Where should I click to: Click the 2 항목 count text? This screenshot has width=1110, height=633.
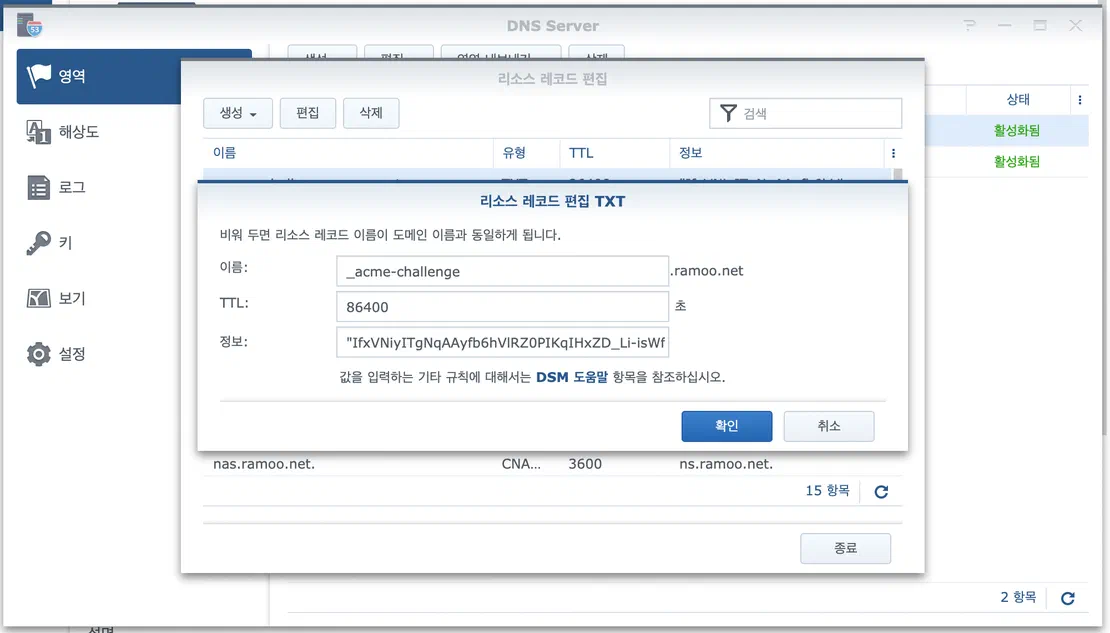pos(1018,598)
